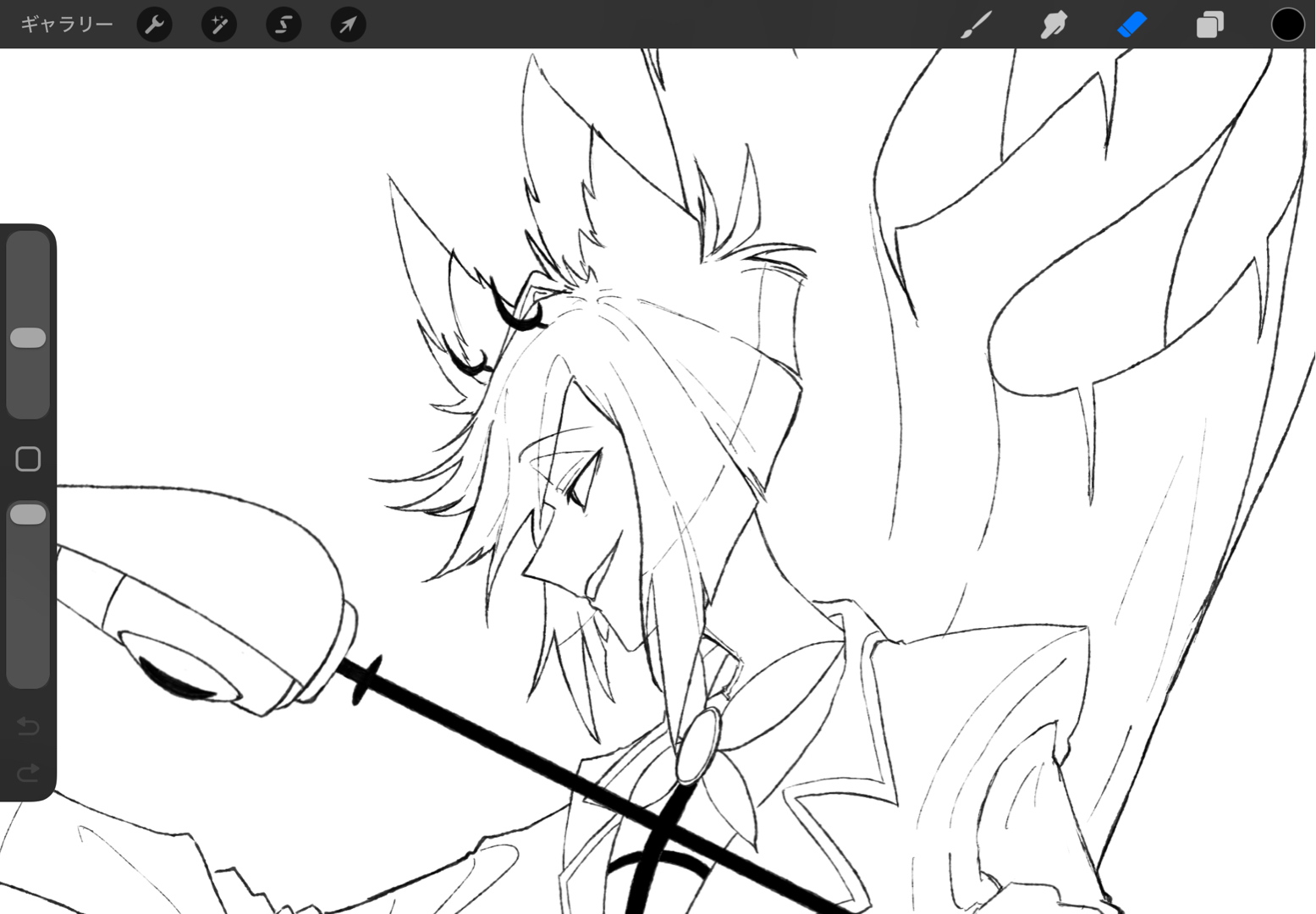Tap the oval brooch on the neck ribbon
The image size is (1316, 914).
(x=699, y=745)
